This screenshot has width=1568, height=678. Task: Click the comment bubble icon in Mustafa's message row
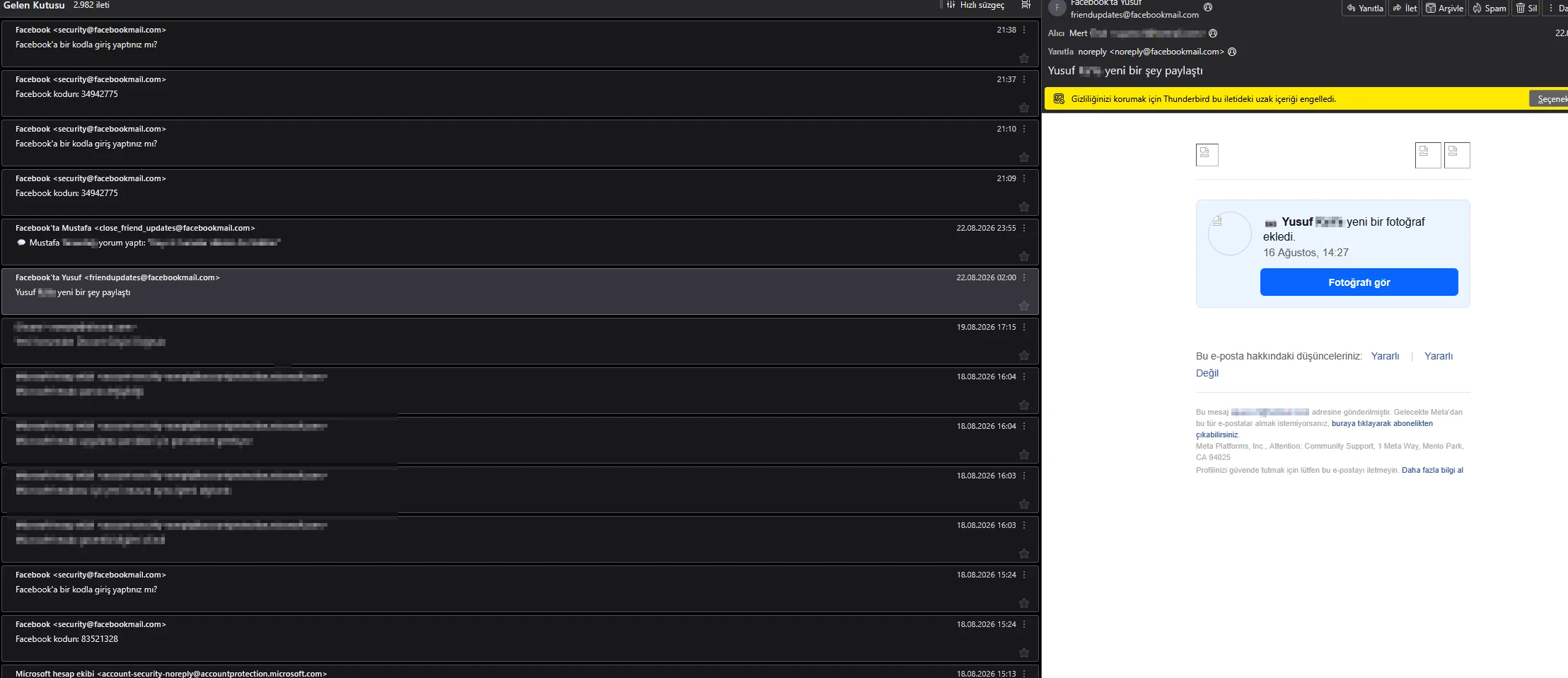[21, 243]
